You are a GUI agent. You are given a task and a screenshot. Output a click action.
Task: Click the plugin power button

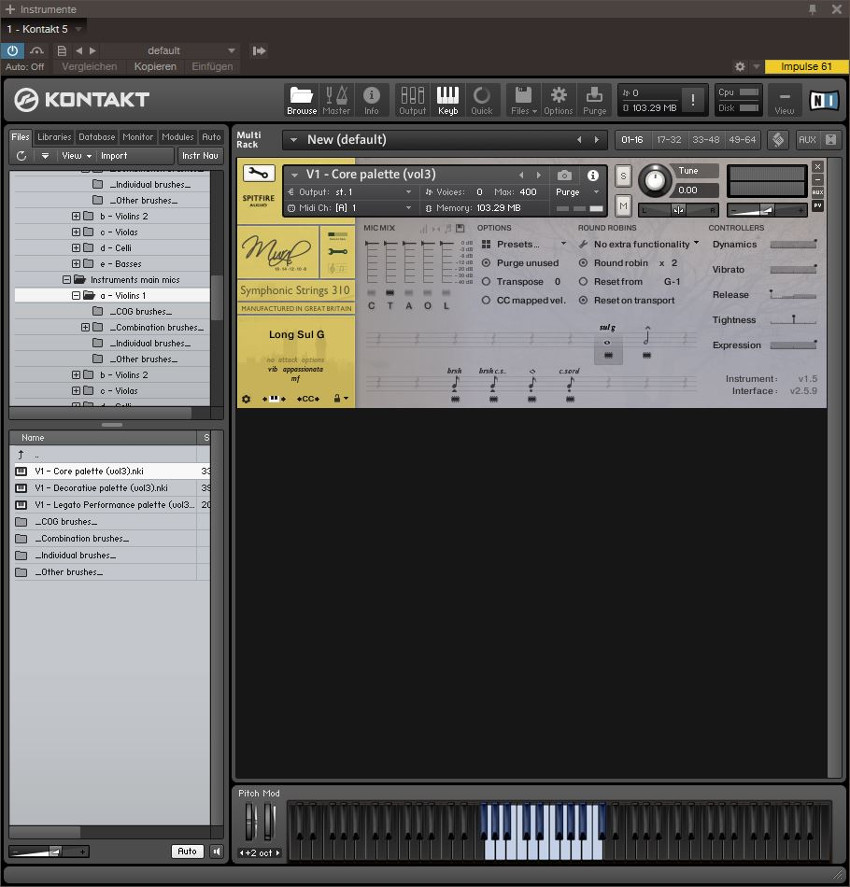(12, 51)
